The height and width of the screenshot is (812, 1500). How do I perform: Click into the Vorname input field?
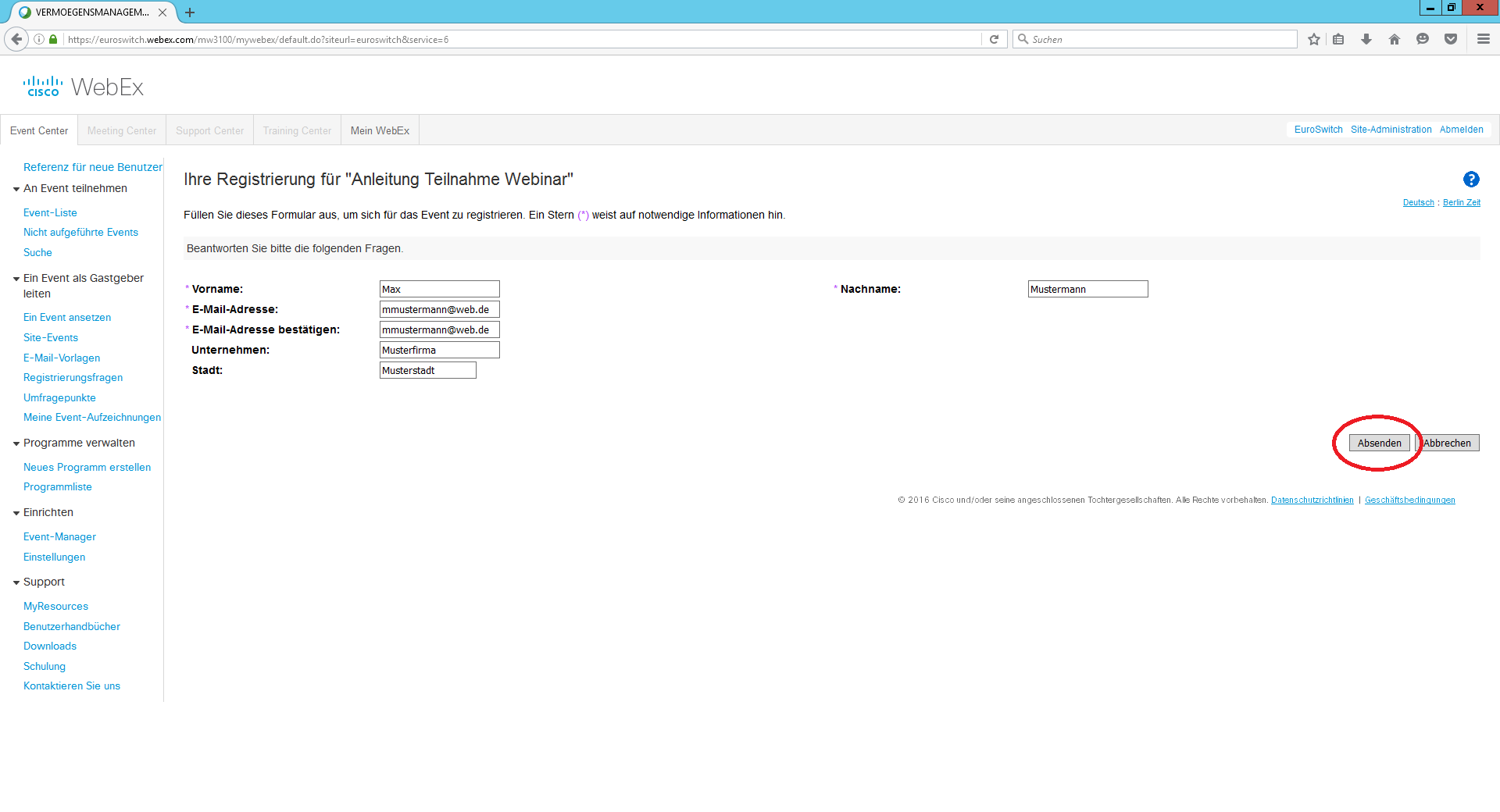click(x=439, y=289)
